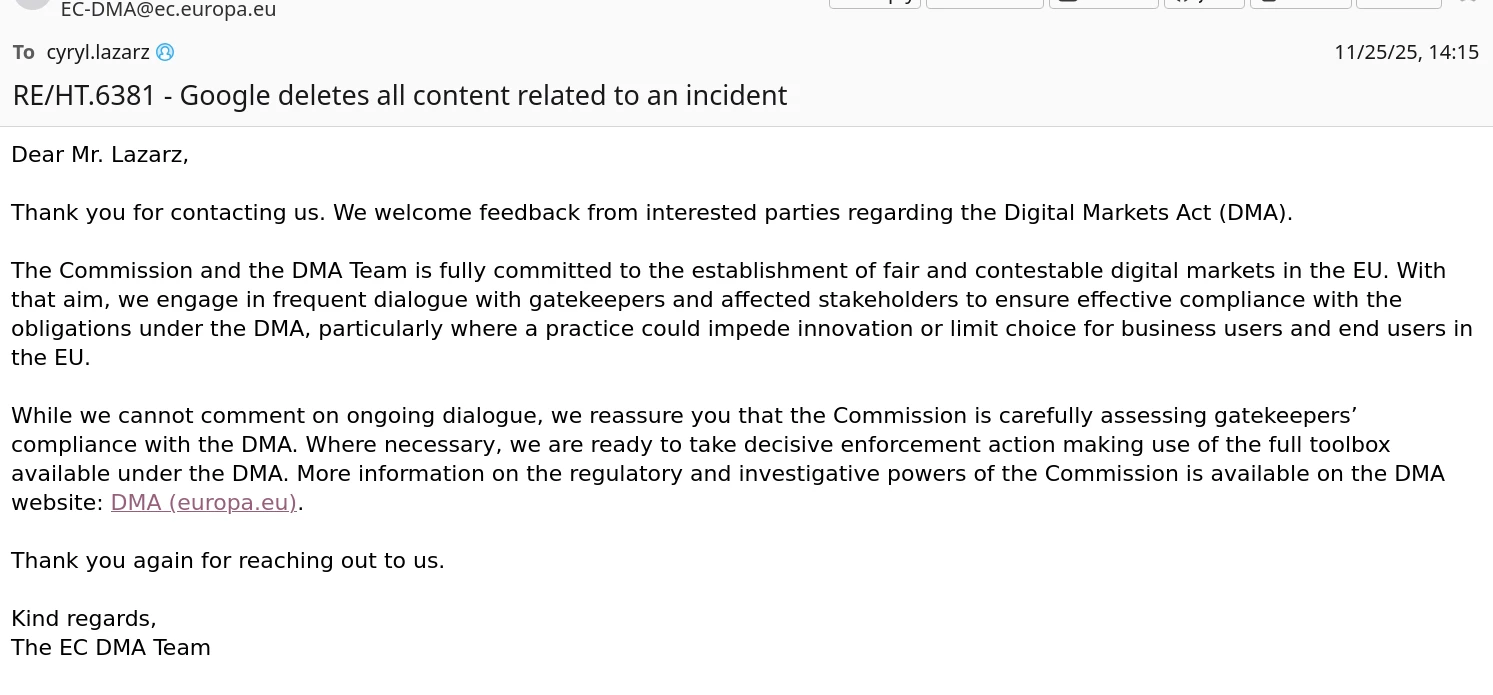Click the "Kind regards," closing line
Screen dimensions: 1493x695
tap(84, 619)
